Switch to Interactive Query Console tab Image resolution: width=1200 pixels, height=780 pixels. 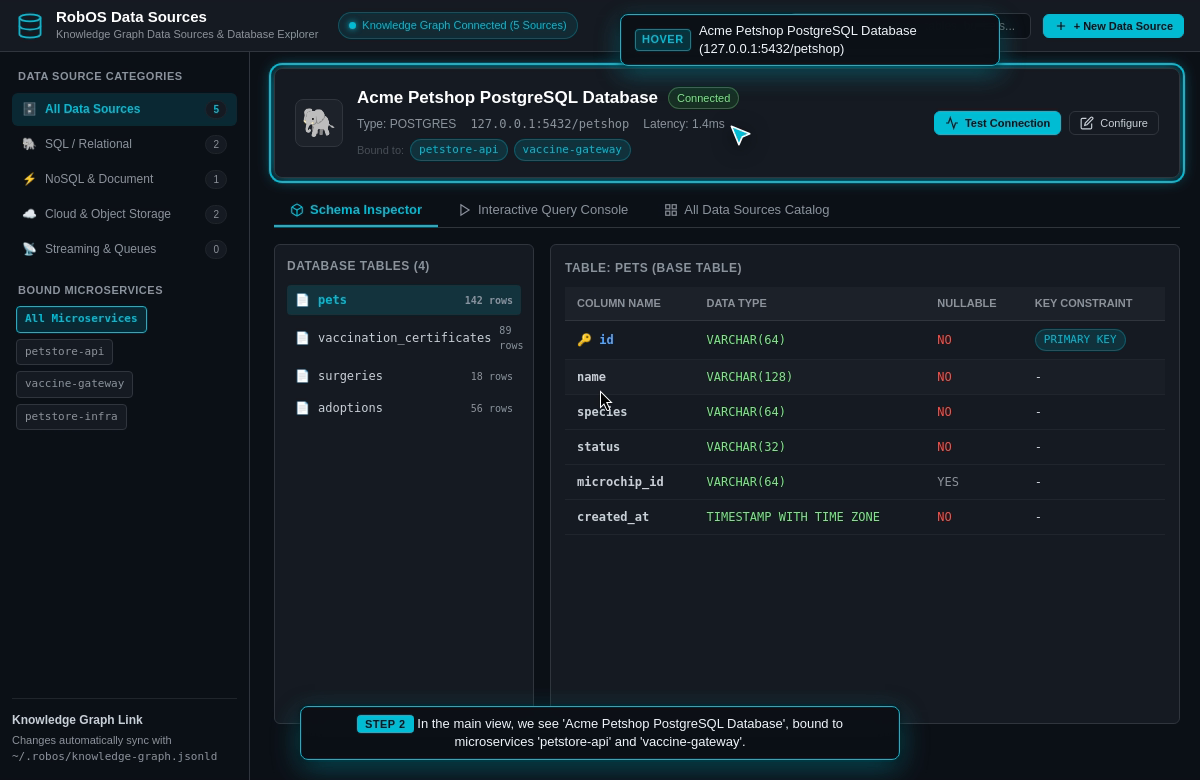(543, 210)
